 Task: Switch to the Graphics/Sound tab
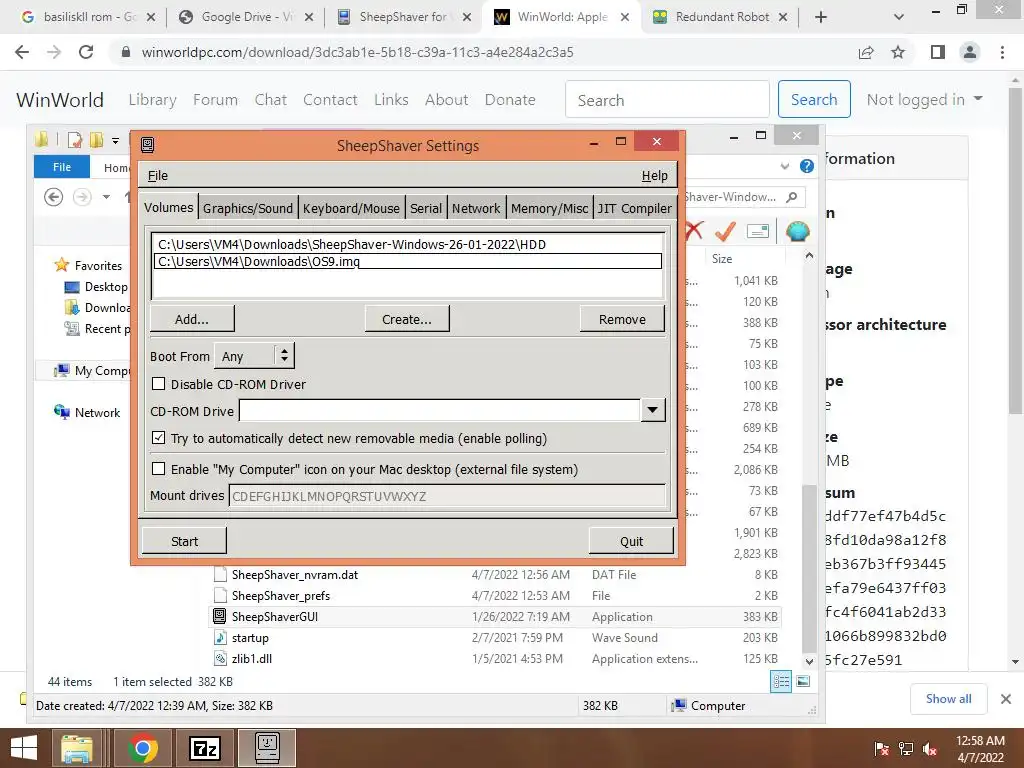click(x=248, y=208)
